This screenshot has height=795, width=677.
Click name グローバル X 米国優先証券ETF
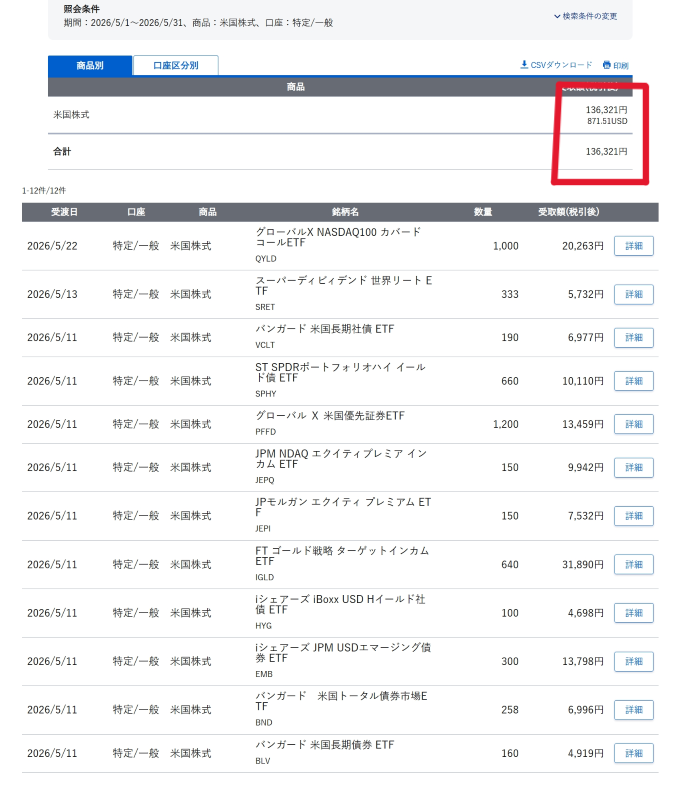pos(330,416)
